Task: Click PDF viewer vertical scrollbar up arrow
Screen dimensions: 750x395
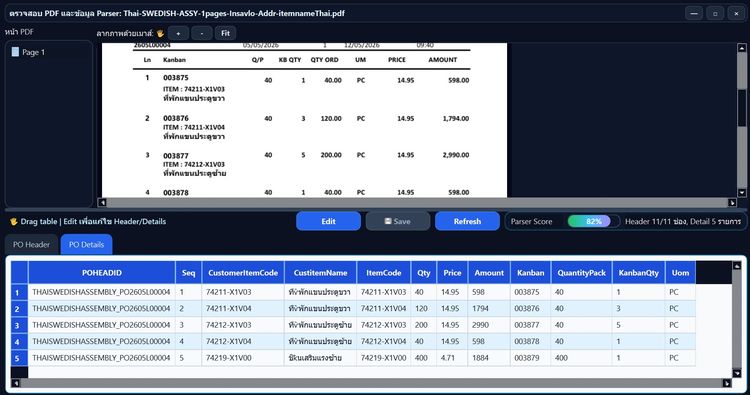Action: 742,48
